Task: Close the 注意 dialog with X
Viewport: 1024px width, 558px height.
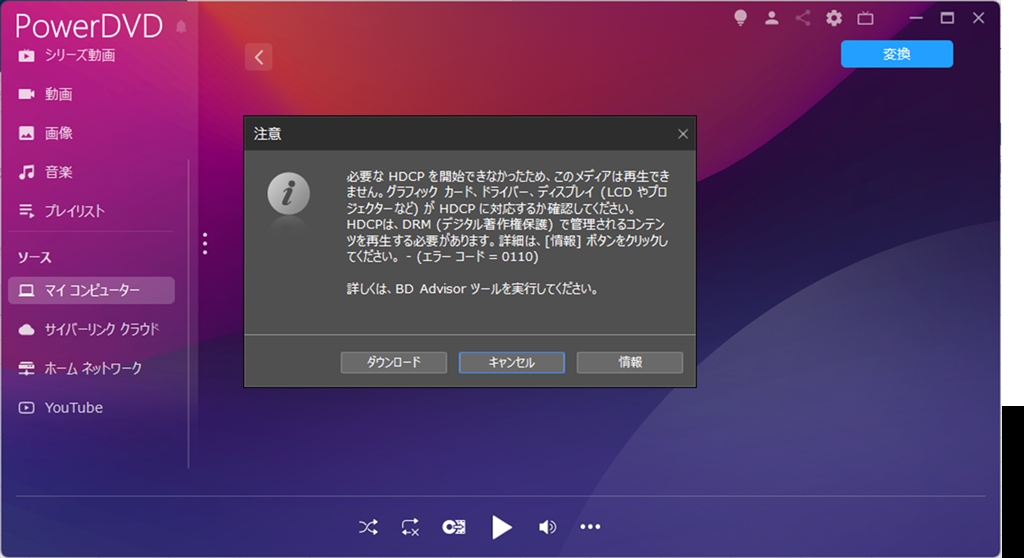Action: (x=683, y=134)
